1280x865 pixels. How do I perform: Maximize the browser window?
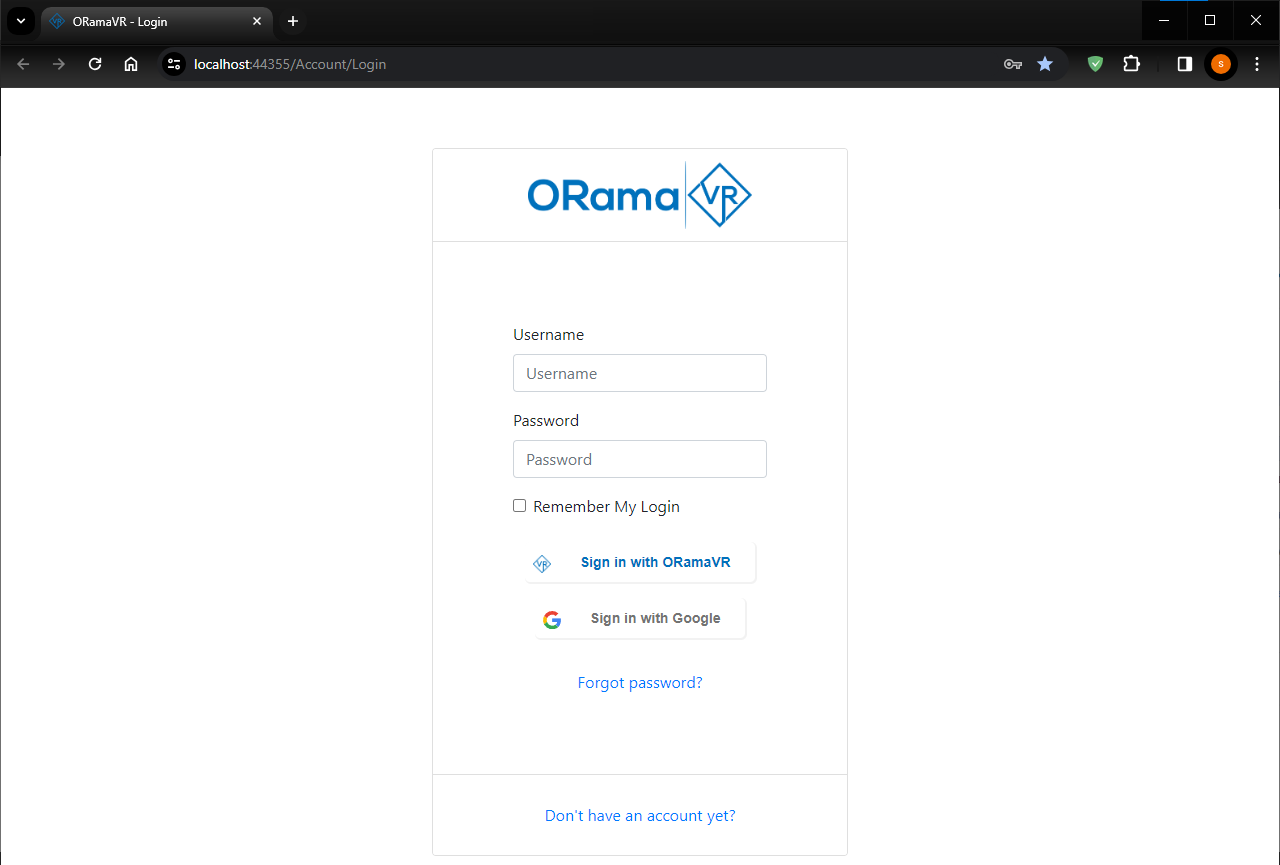pyautogui.click(x=1210, y=20)
